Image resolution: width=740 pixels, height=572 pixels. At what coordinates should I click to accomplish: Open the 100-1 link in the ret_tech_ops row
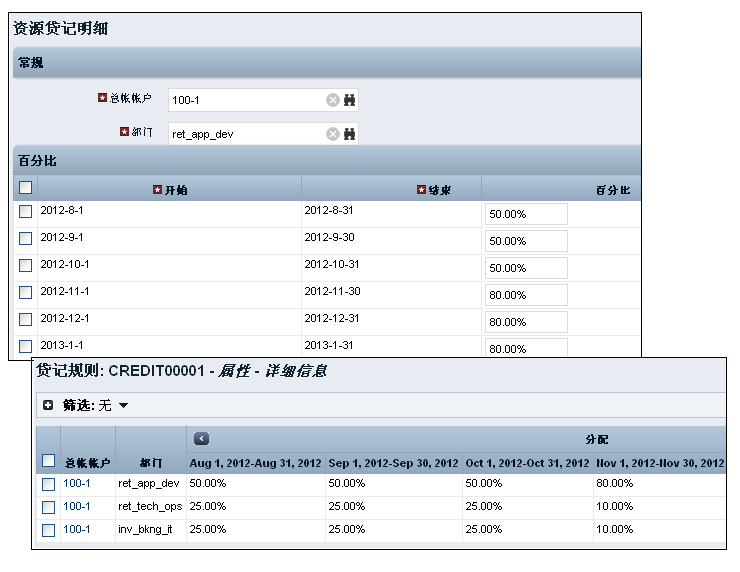pos(76,506)
